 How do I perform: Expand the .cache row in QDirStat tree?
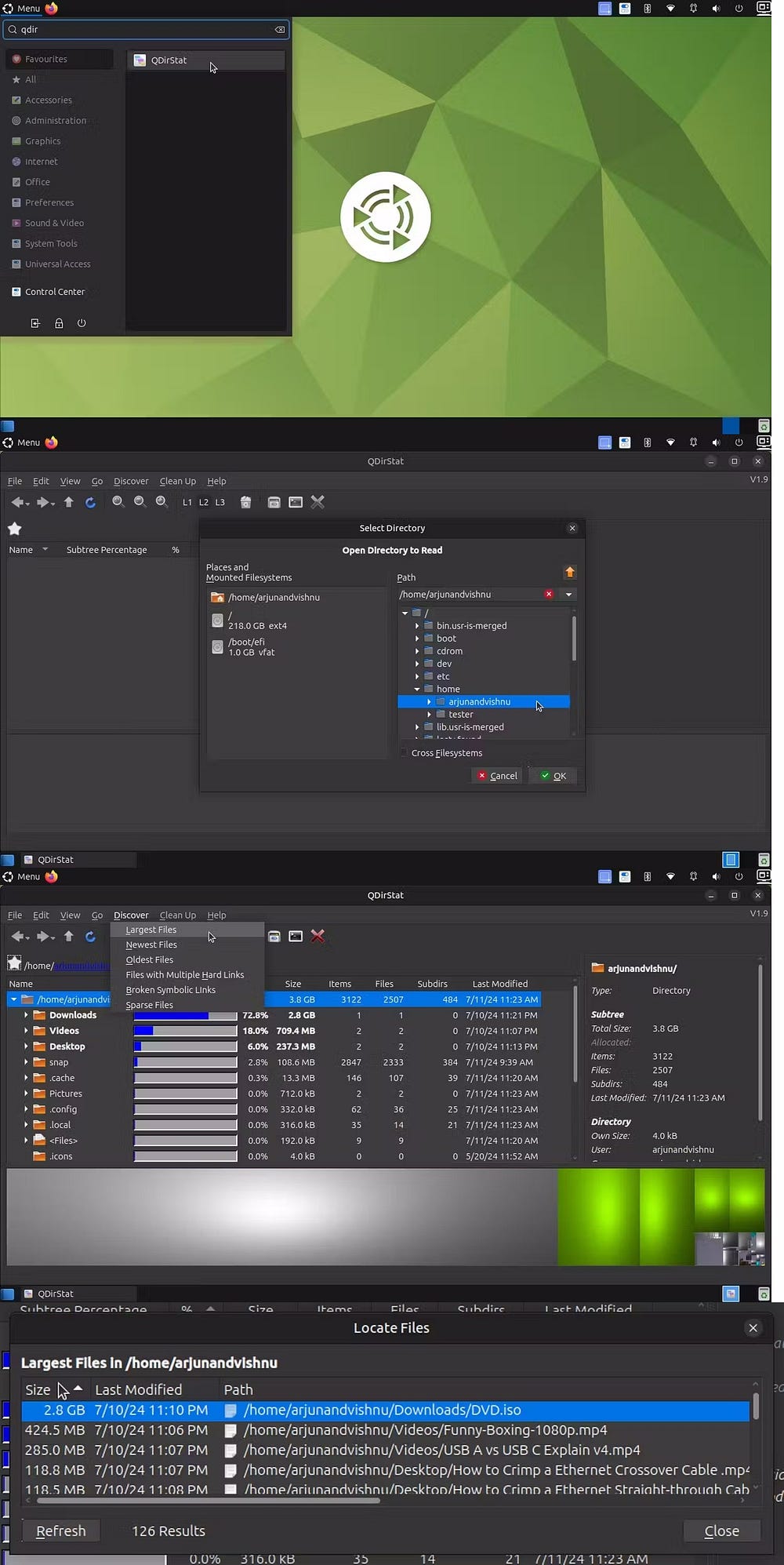pyautogui.click(x=26, y=1078)
